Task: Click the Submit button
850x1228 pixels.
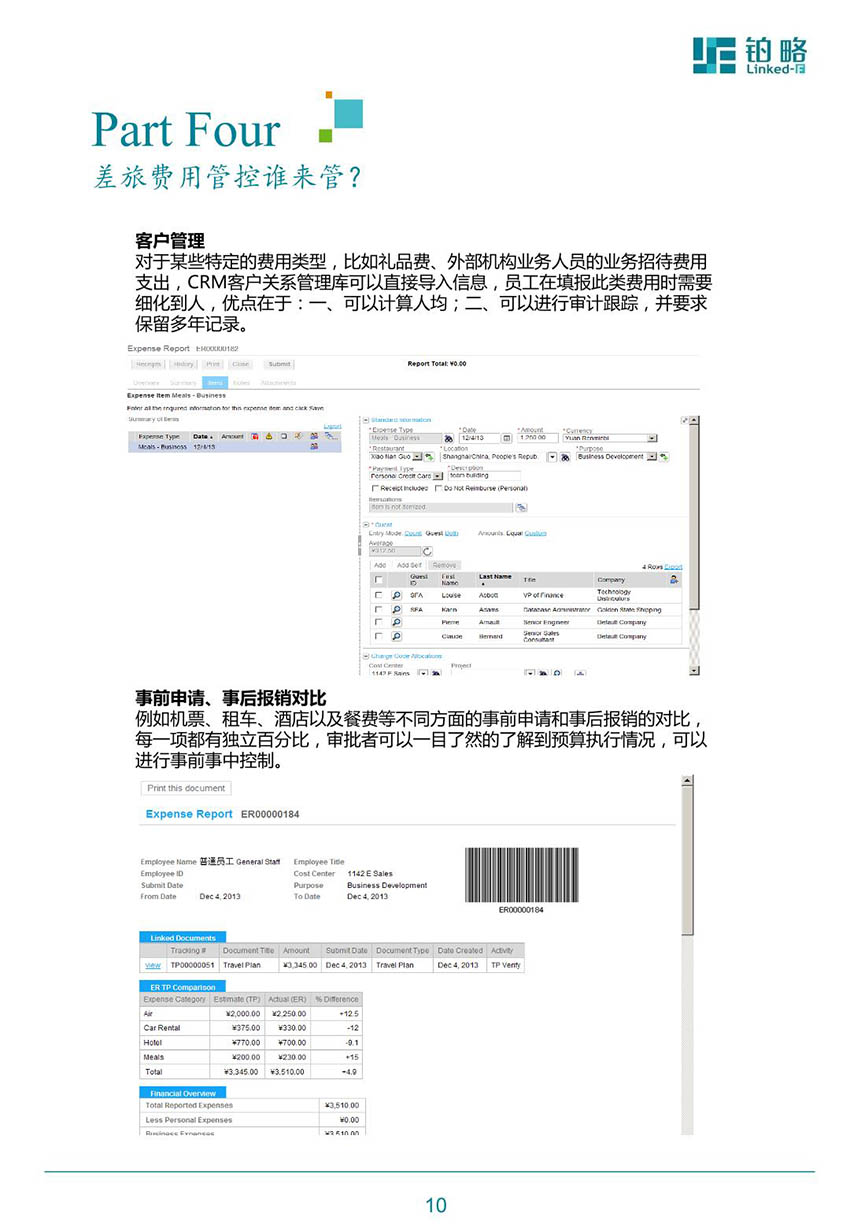Action: click(279, 364)
